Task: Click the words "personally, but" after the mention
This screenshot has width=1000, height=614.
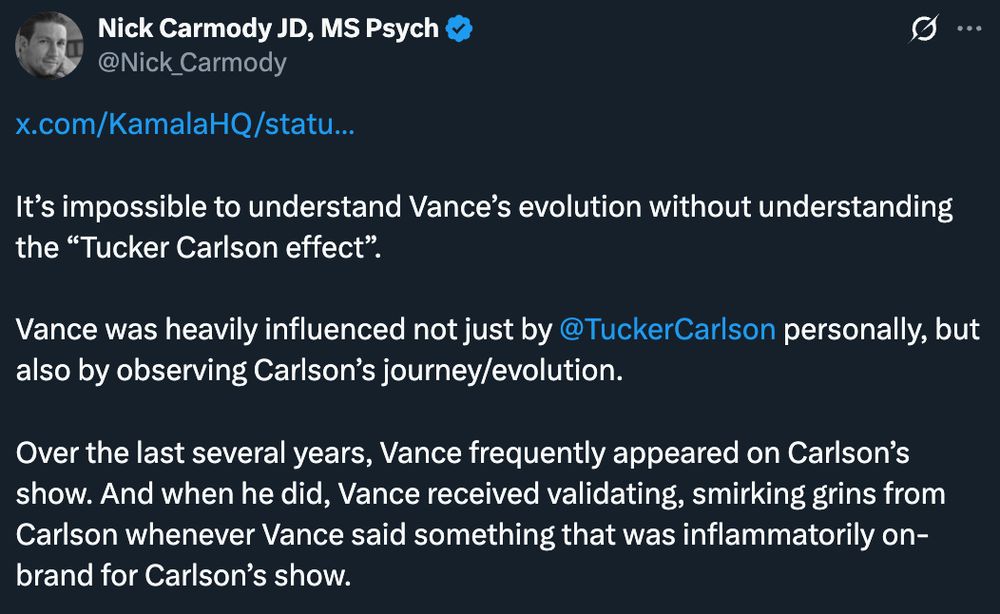Action: point(881,330)
